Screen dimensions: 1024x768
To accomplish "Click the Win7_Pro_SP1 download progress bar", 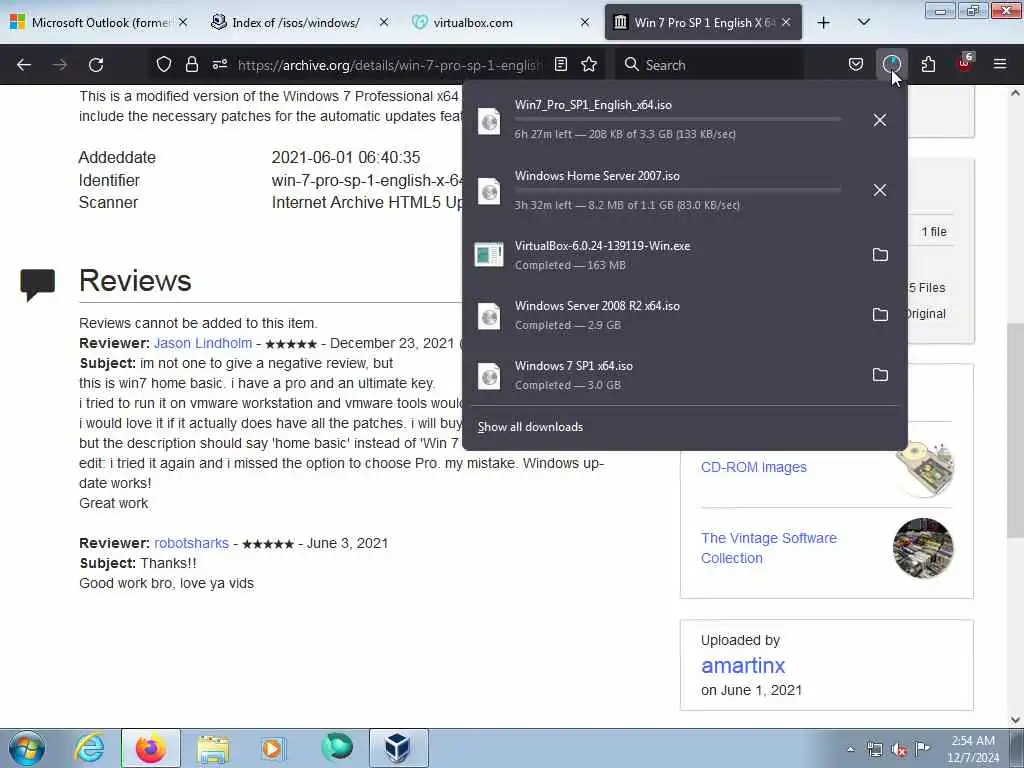I will [677, 120].
